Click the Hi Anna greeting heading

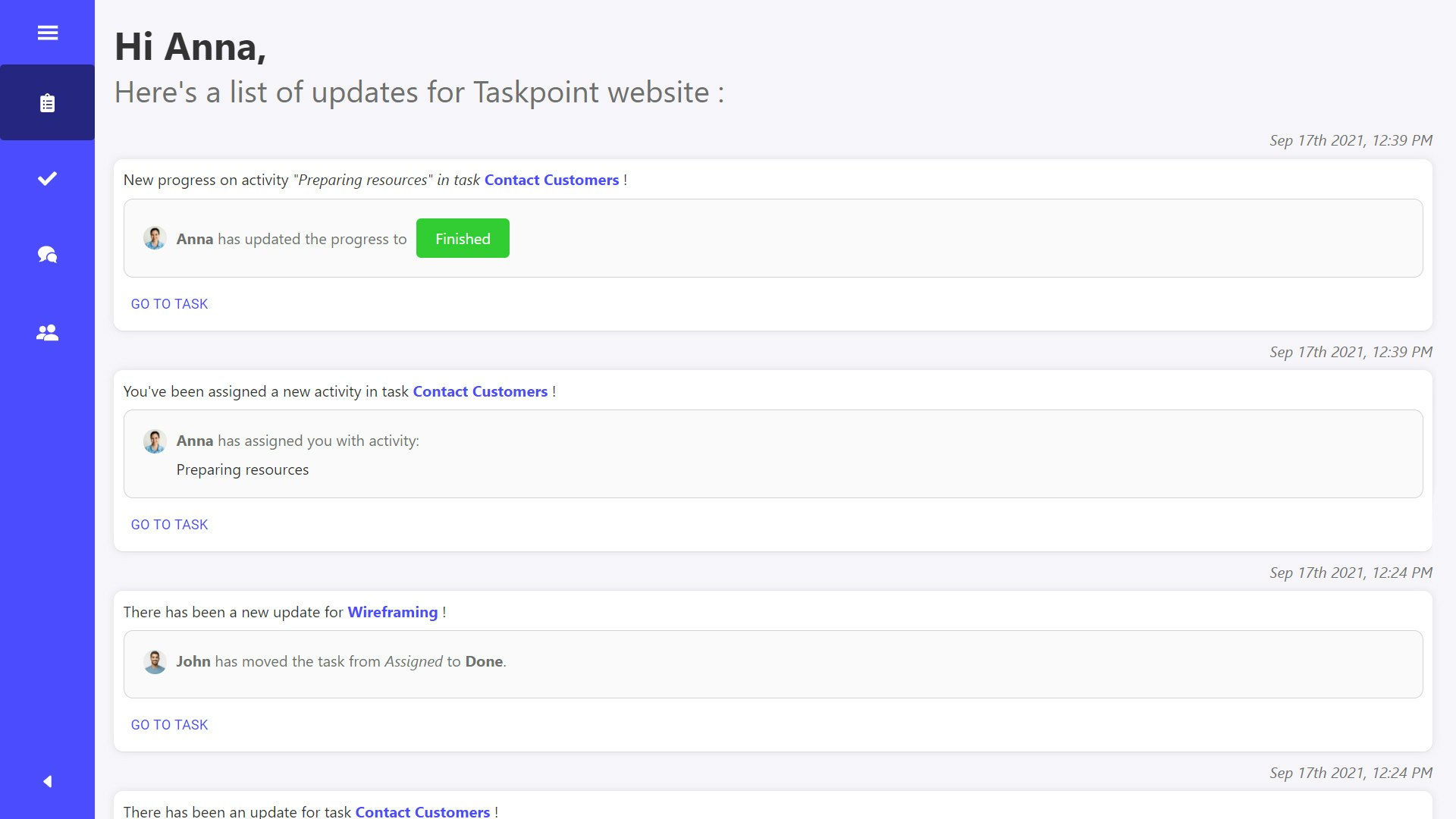[x=190, y=45]
